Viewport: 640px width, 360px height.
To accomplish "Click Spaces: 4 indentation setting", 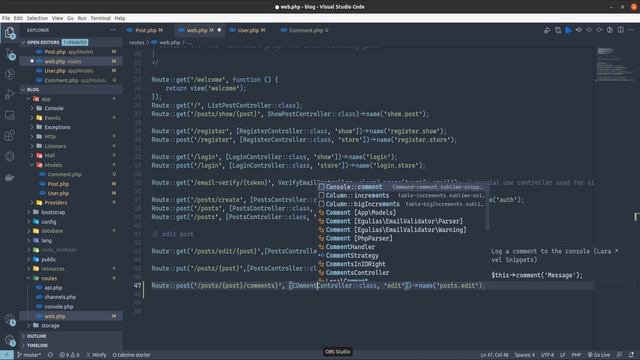I will click(524, 355).
